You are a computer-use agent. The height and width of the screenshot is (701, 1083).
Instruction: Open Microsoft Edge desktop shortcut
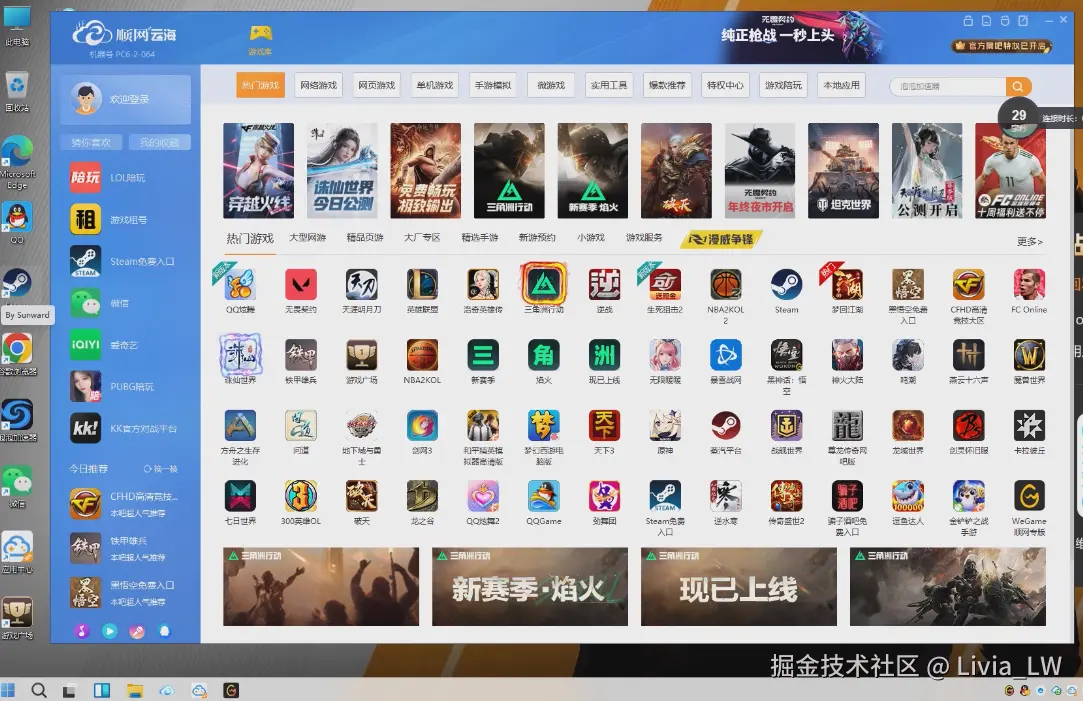pos(17,163)
